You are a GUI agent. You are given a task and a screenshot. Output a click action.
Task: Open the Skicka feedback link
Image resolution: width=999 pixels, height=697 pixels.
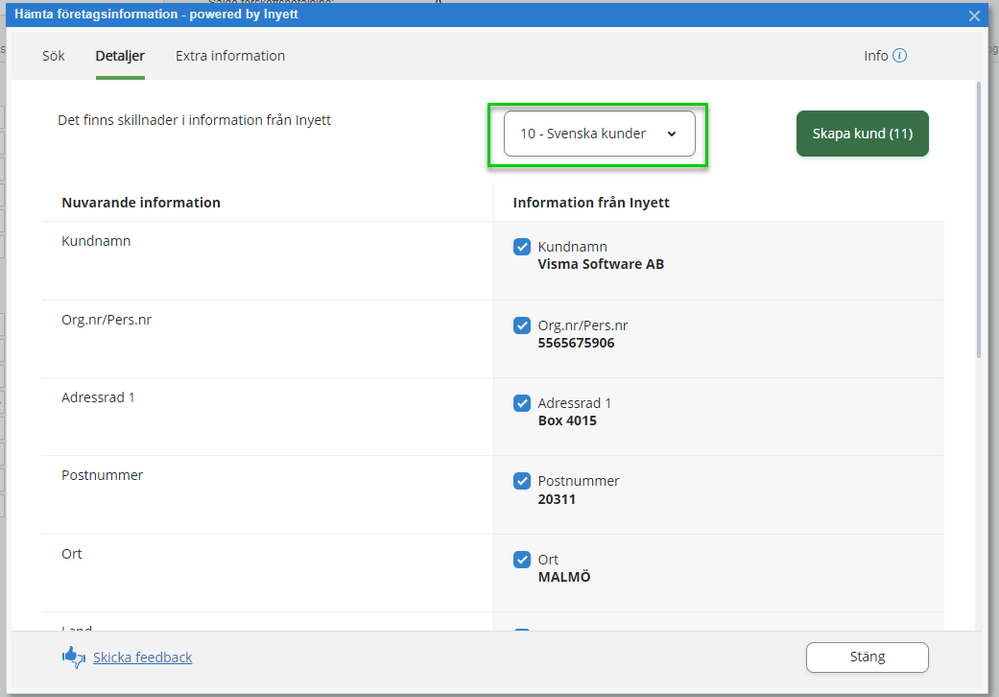142,657
